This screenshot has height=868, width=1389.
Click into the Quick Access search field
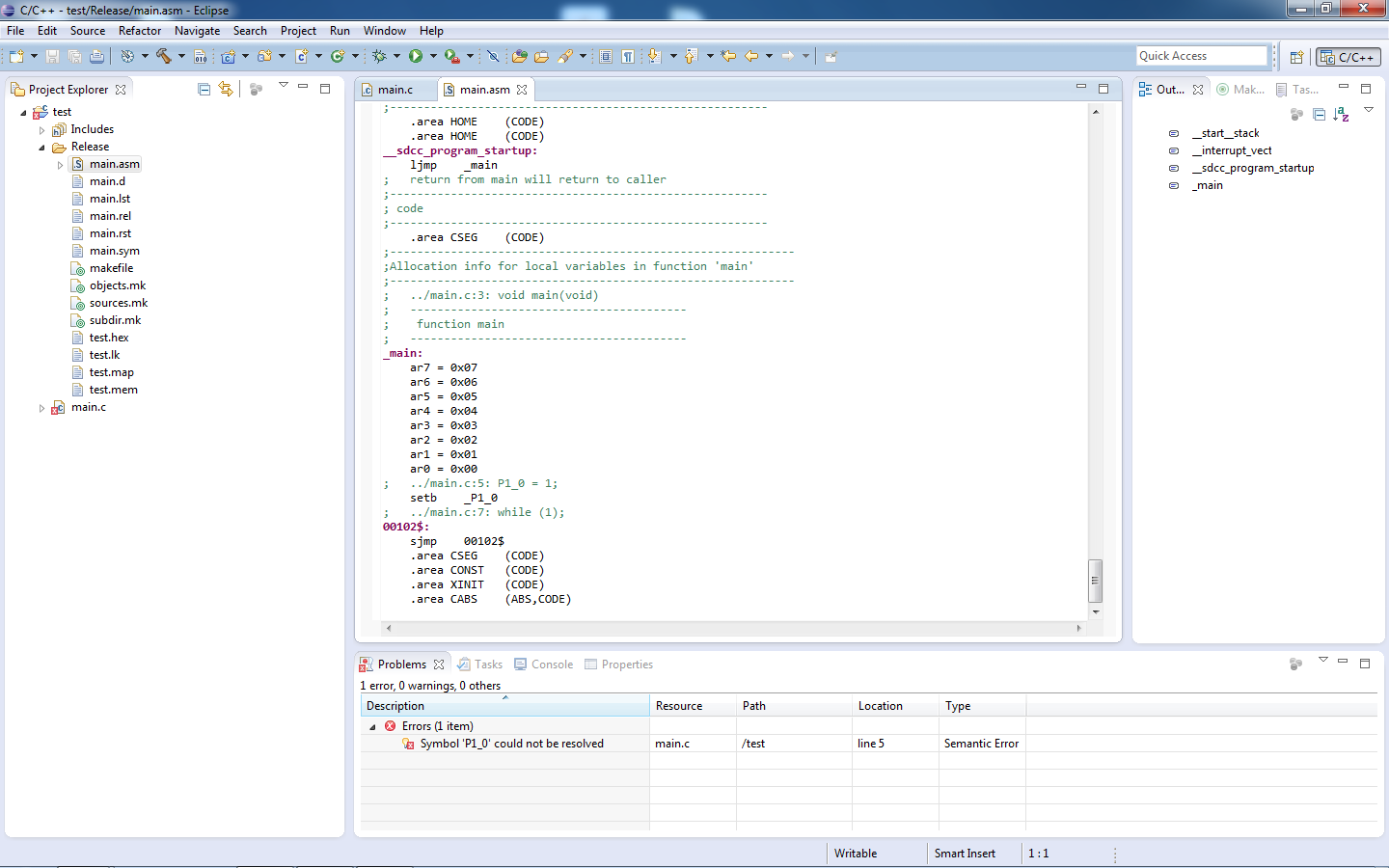(1200, 56)
